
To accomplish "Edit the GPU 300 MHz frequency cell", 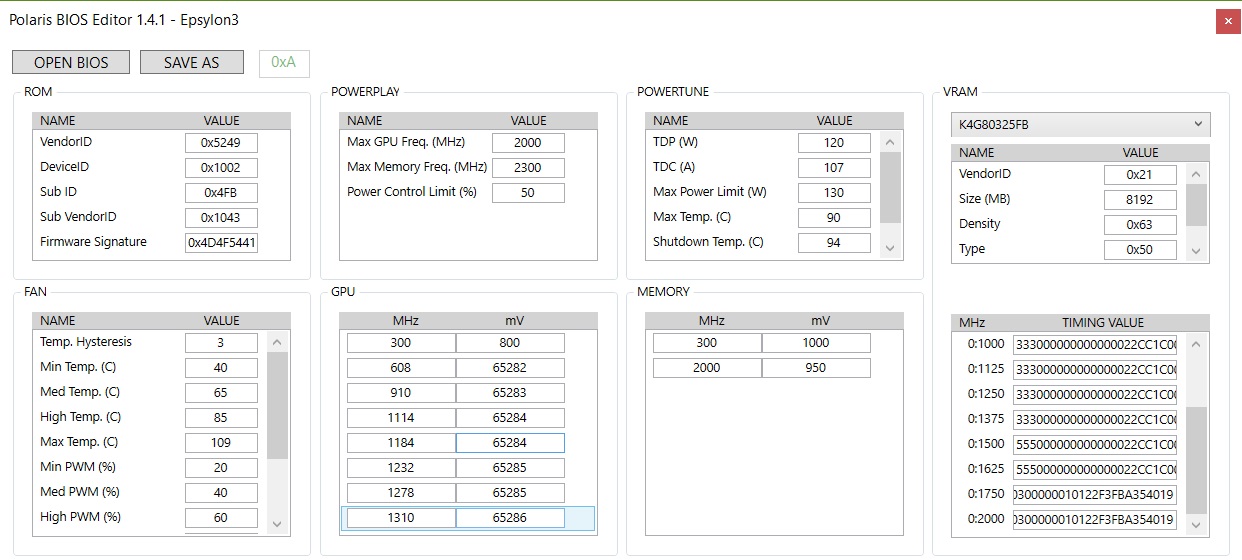I will coord(401,342).
